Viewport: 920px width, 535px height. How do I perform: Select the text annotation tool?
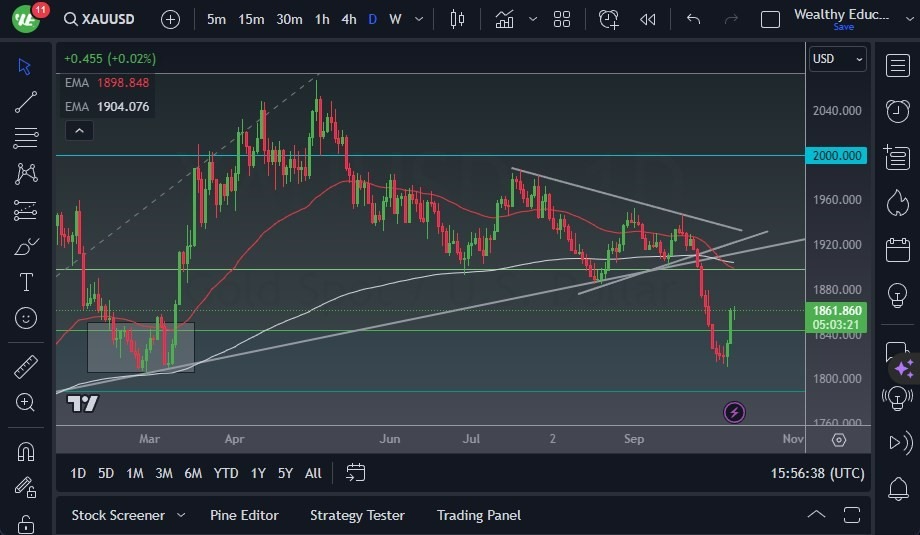tap(26, 282)
